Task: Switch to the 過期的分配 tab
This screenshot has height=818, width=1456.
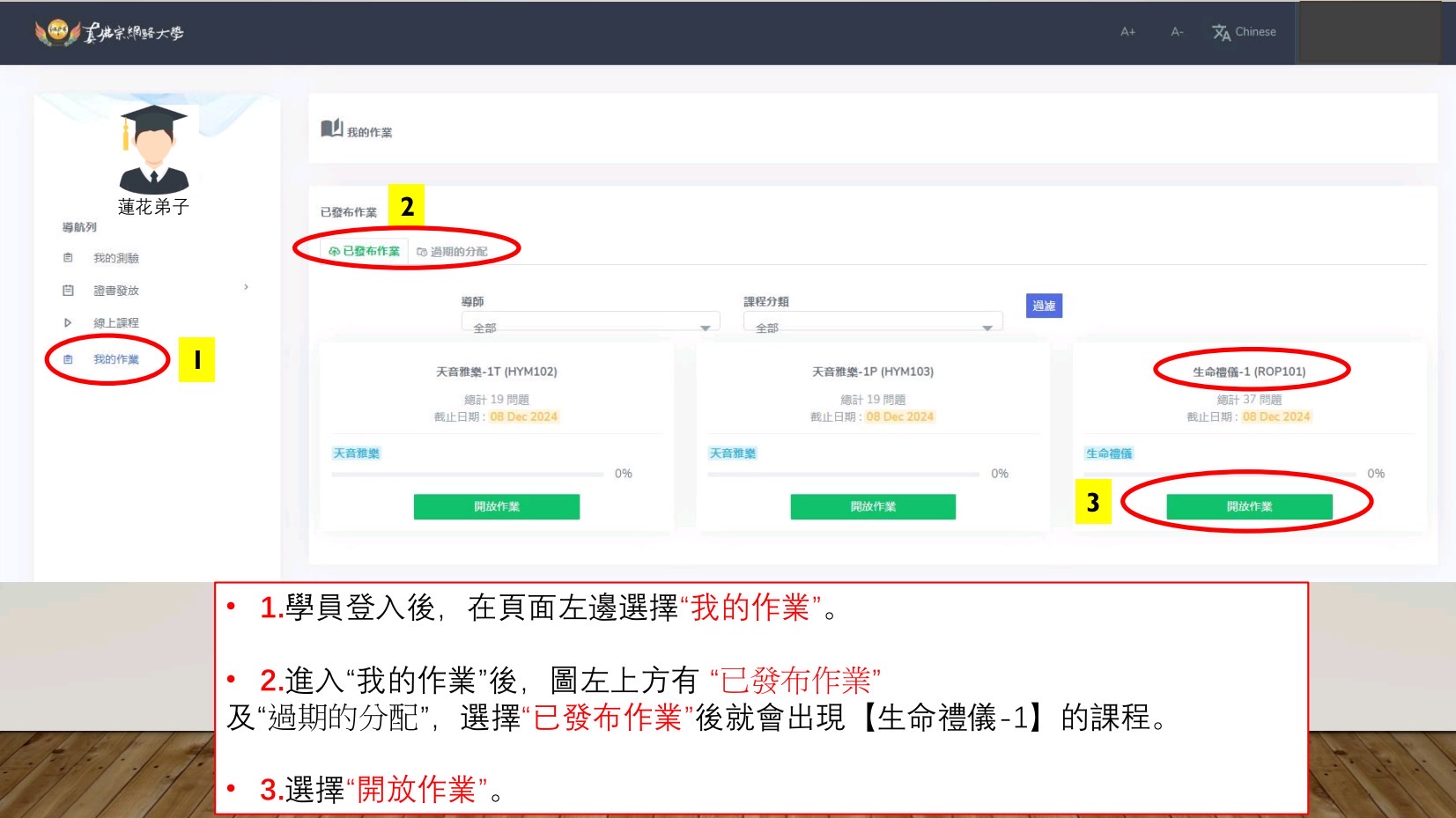Action: pos(452,252)
